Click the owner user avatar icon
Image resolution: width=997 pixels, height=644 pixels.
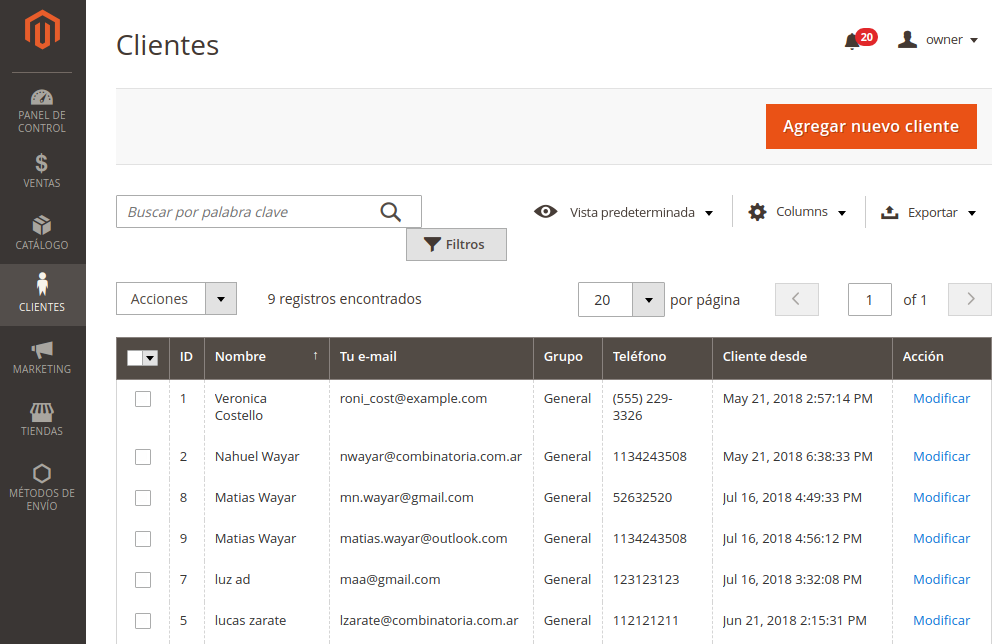pyautogui.click(x=907, y=39)
